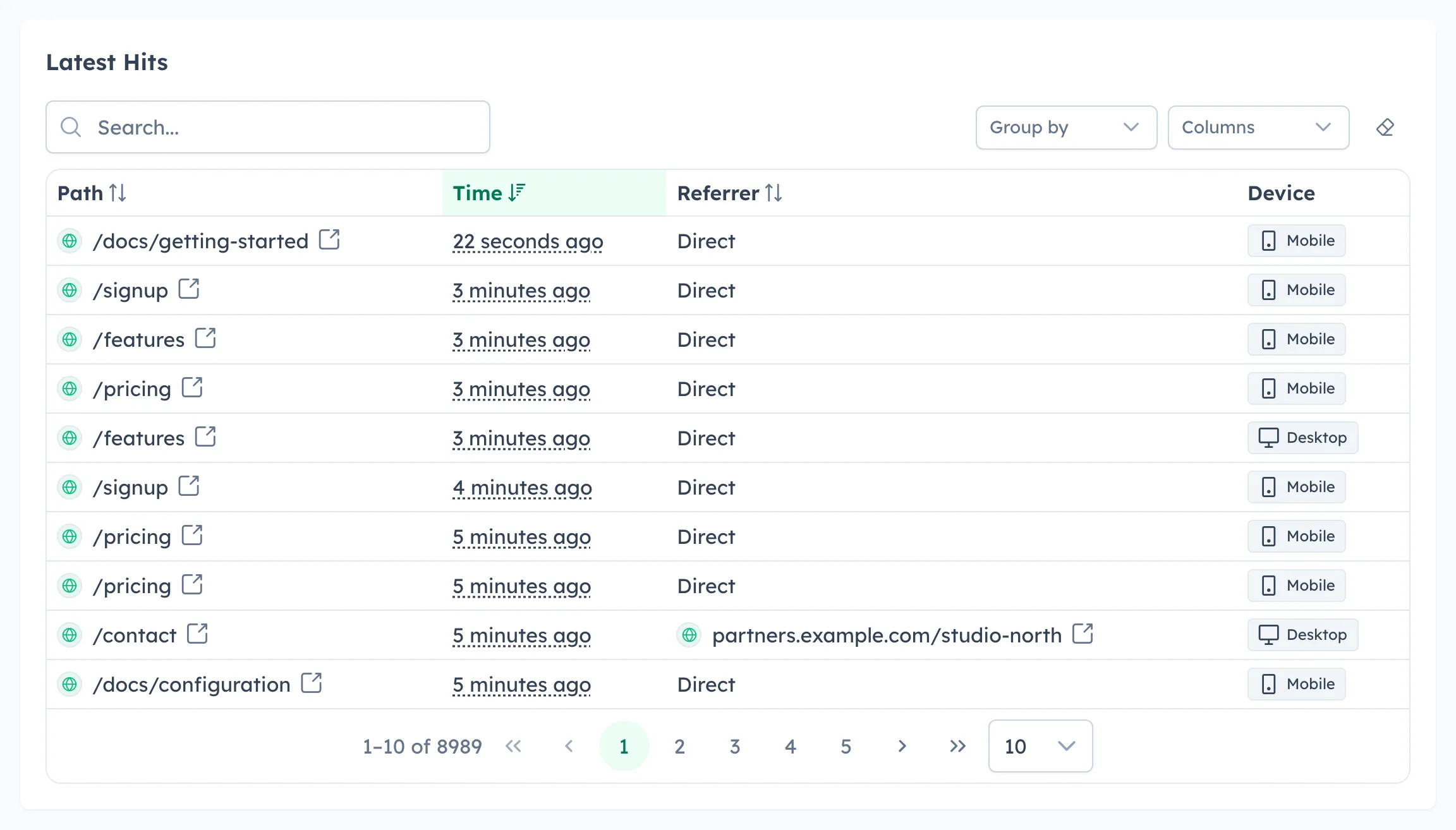
Task: Go to first page double-chevron
Action: [513, 746]
